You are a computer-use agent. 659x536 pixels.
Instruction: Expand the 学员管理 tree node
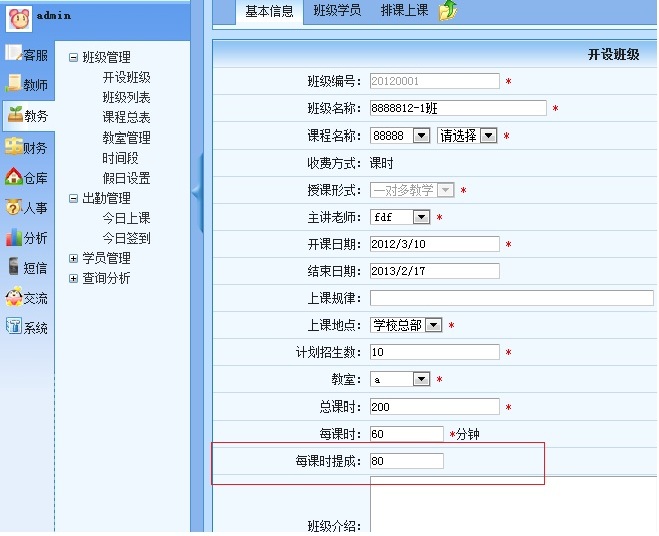tap(73, 258)
